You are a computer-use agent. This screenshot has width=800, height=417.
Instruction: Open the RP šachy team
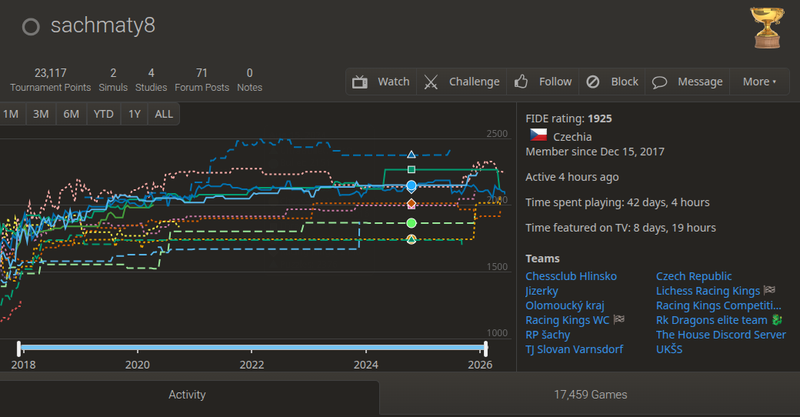[x=547, y=335]
